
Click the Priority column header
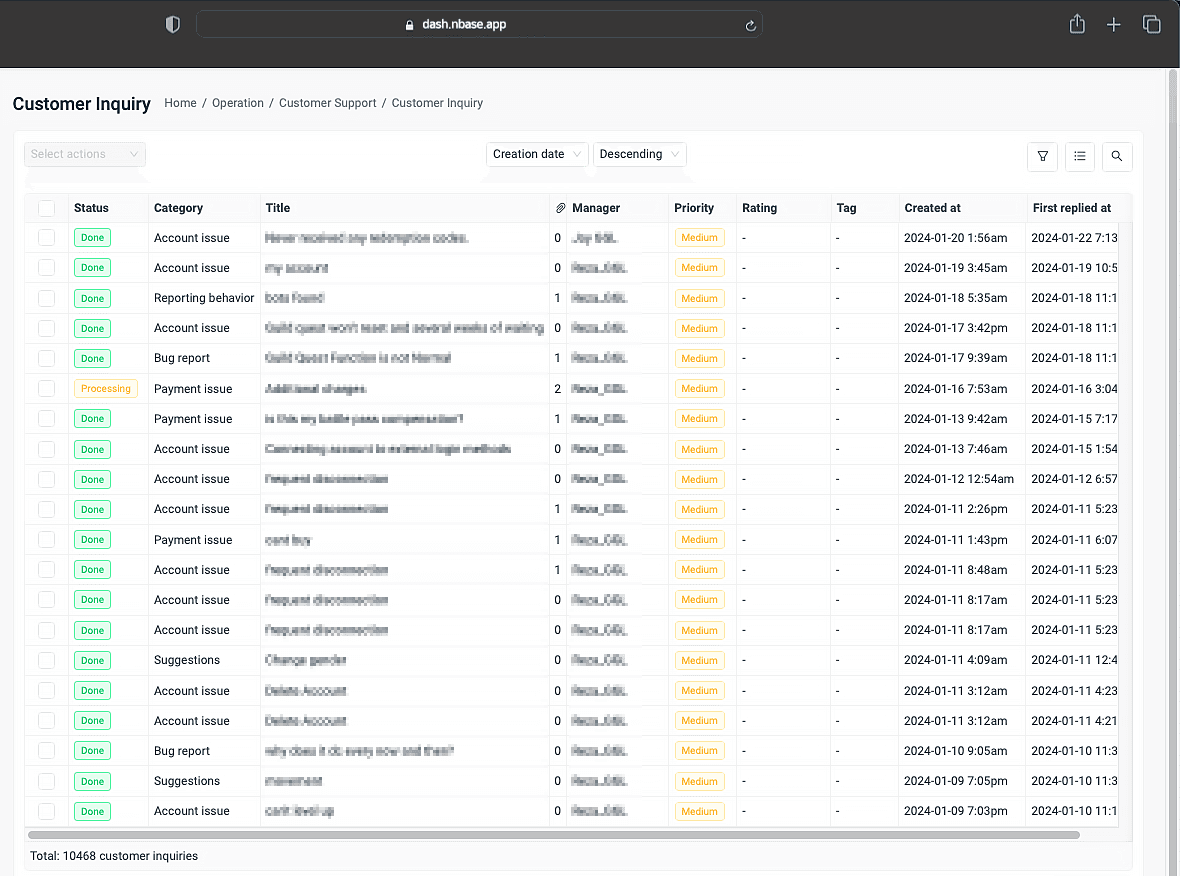[x=694, y=208]
